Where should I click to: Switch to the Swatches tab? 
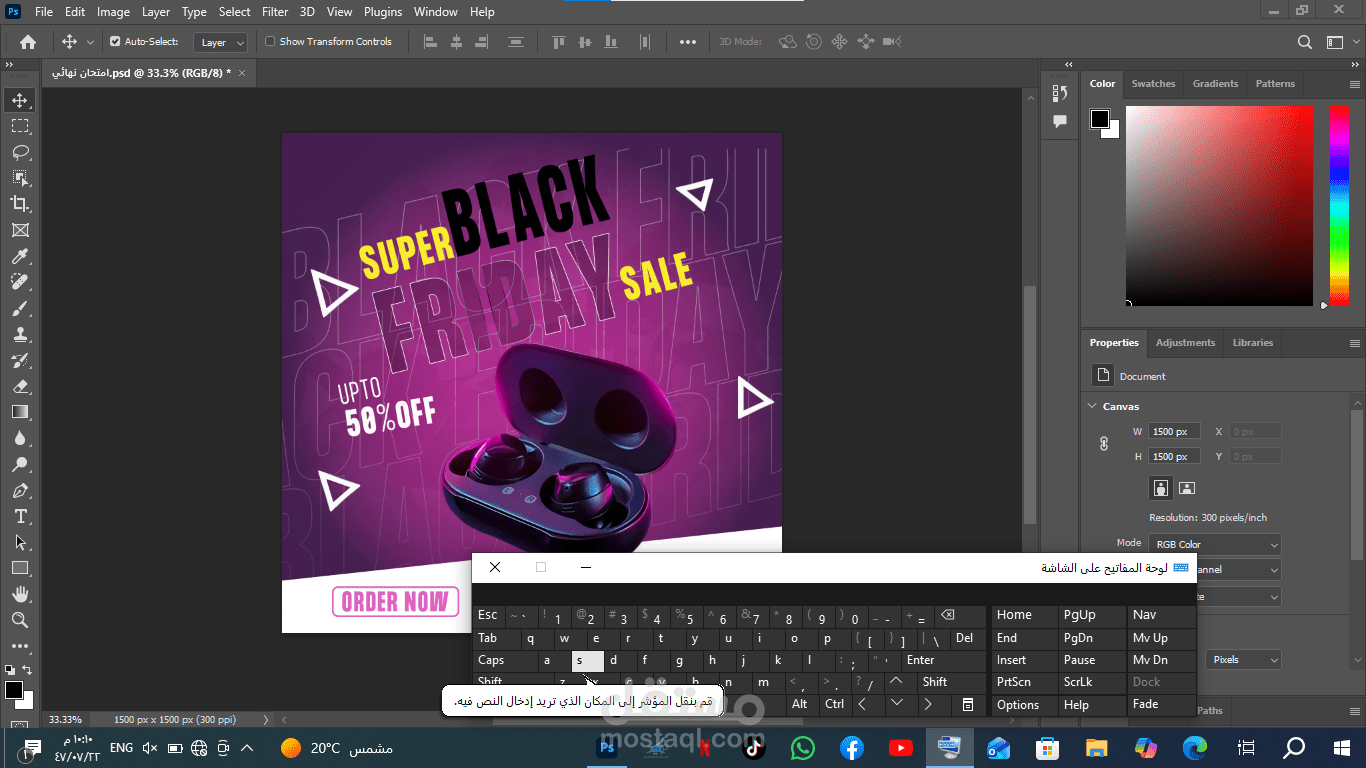[x=1153, y=84]
